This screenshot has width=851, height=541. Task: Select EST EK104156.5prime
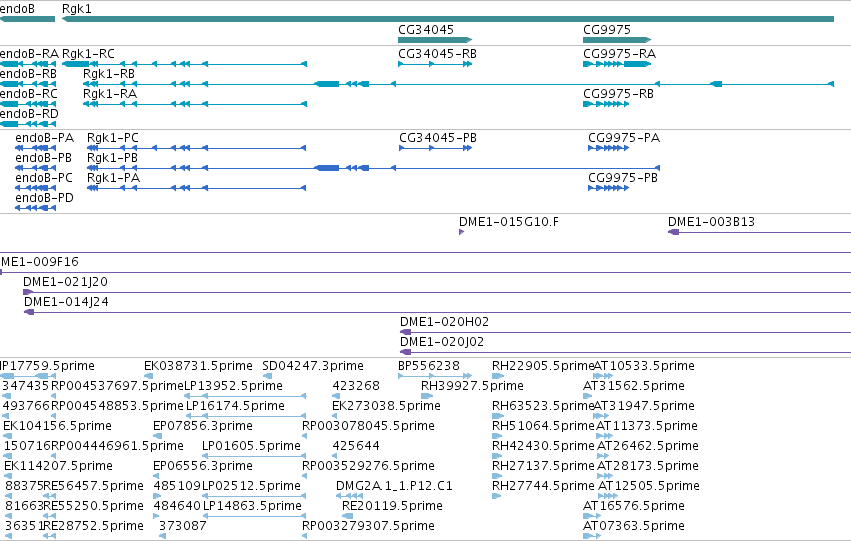(x=58, y=427)
